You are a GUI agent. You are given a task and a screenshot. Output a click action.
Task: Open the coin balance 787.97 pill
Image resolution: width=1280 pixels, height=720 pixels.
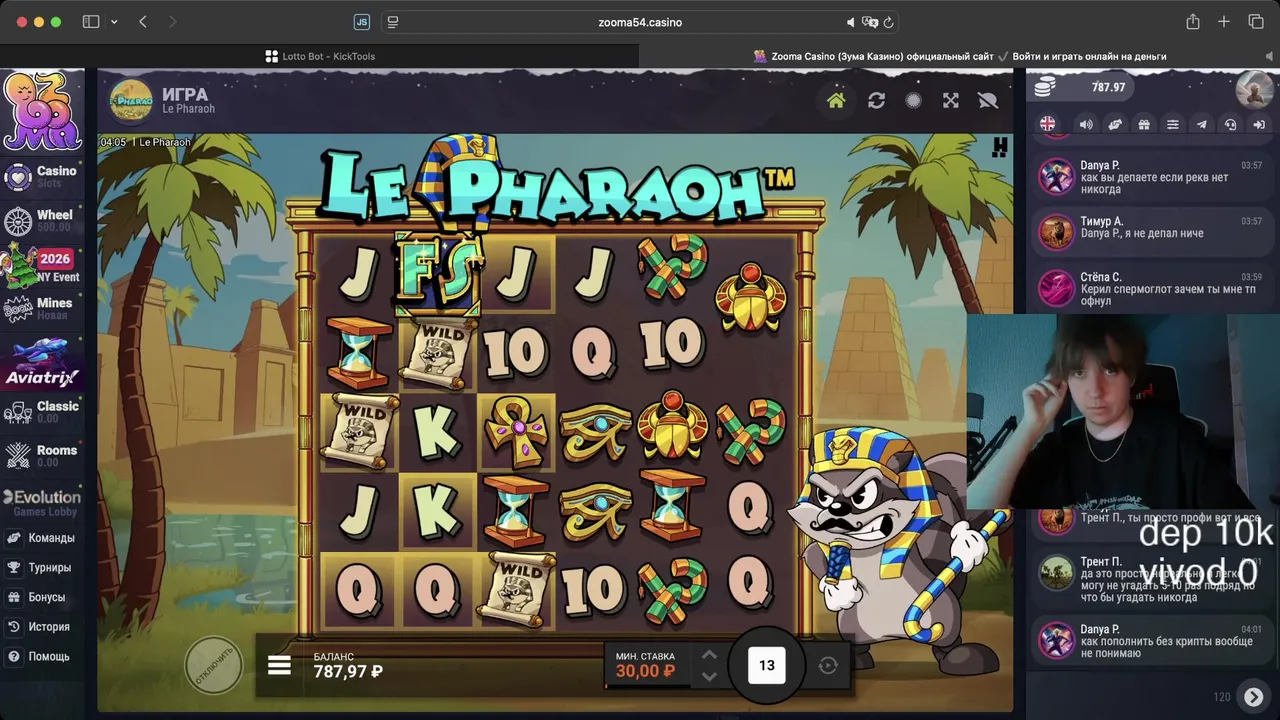[x=1080, y=87]
